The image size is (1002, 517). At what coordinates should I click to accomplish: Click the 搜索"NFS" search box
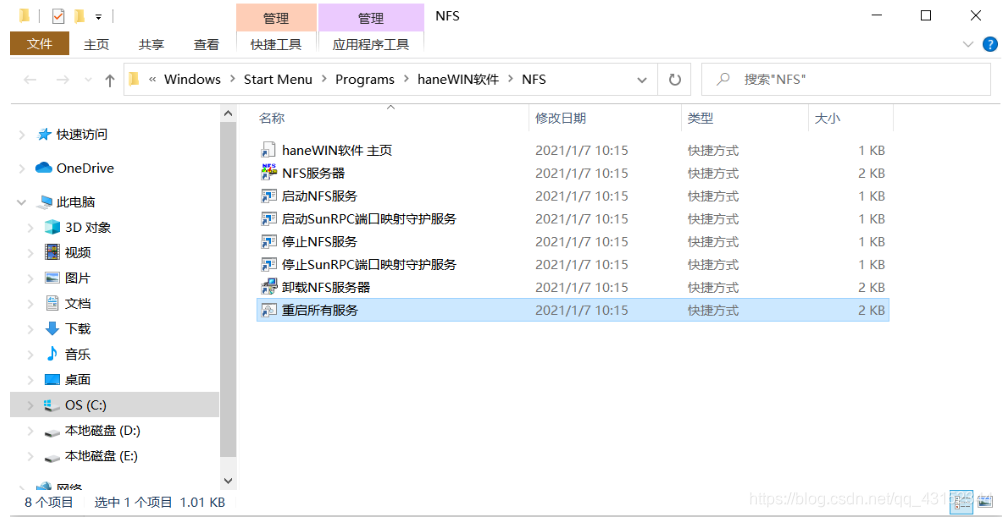[x=846, y=79]
